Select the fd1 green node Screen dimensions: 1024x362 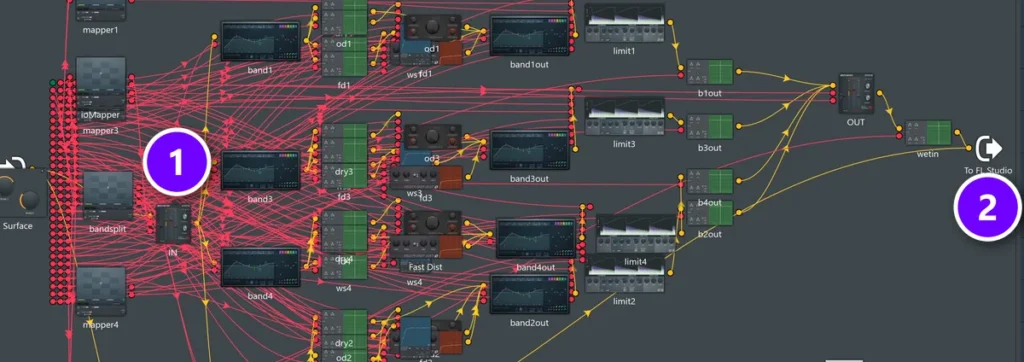pyautogui.click(x=344, y=64)
